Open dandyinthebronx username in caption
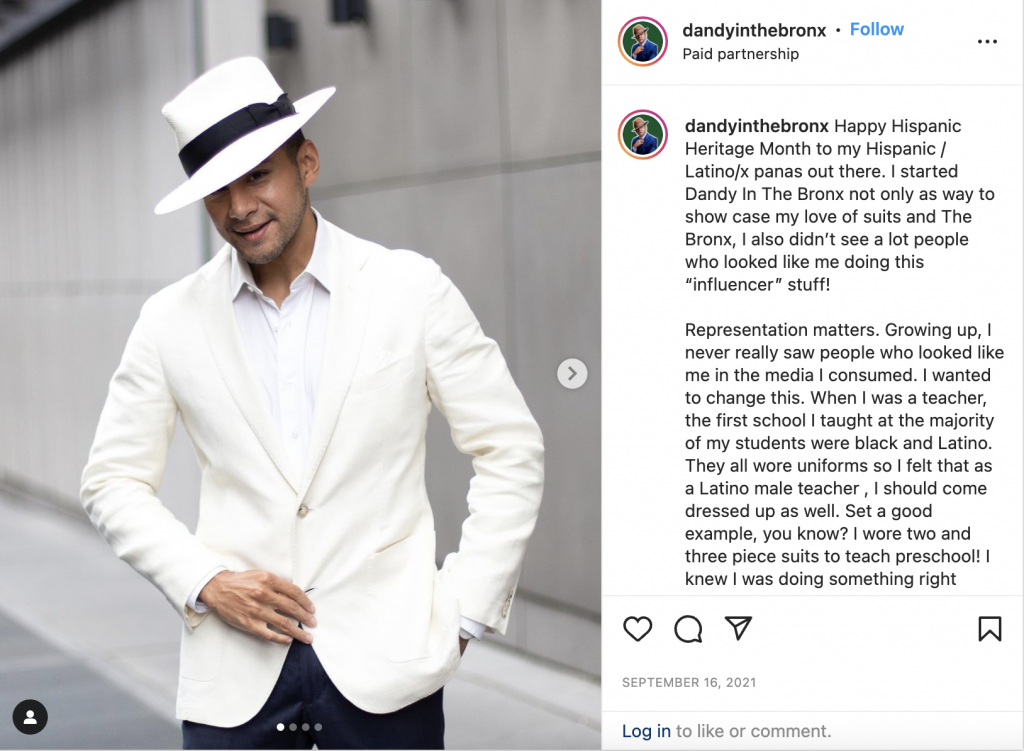 [756, 125]
